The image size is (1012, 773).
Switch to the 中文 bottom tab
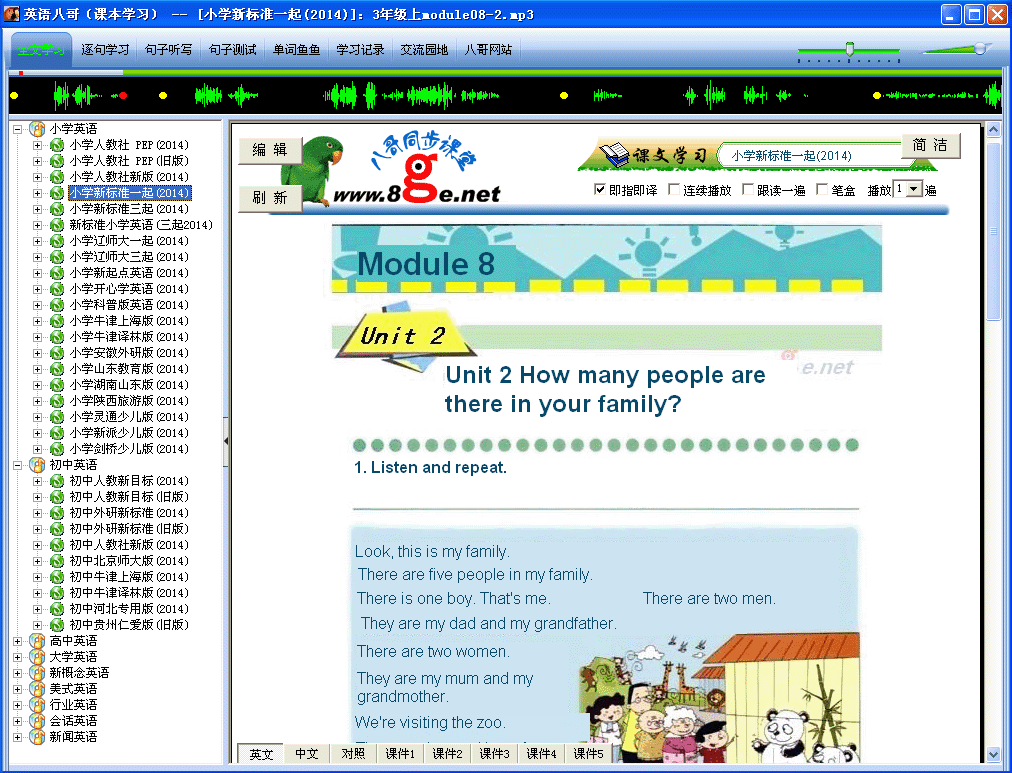(307, 754)
